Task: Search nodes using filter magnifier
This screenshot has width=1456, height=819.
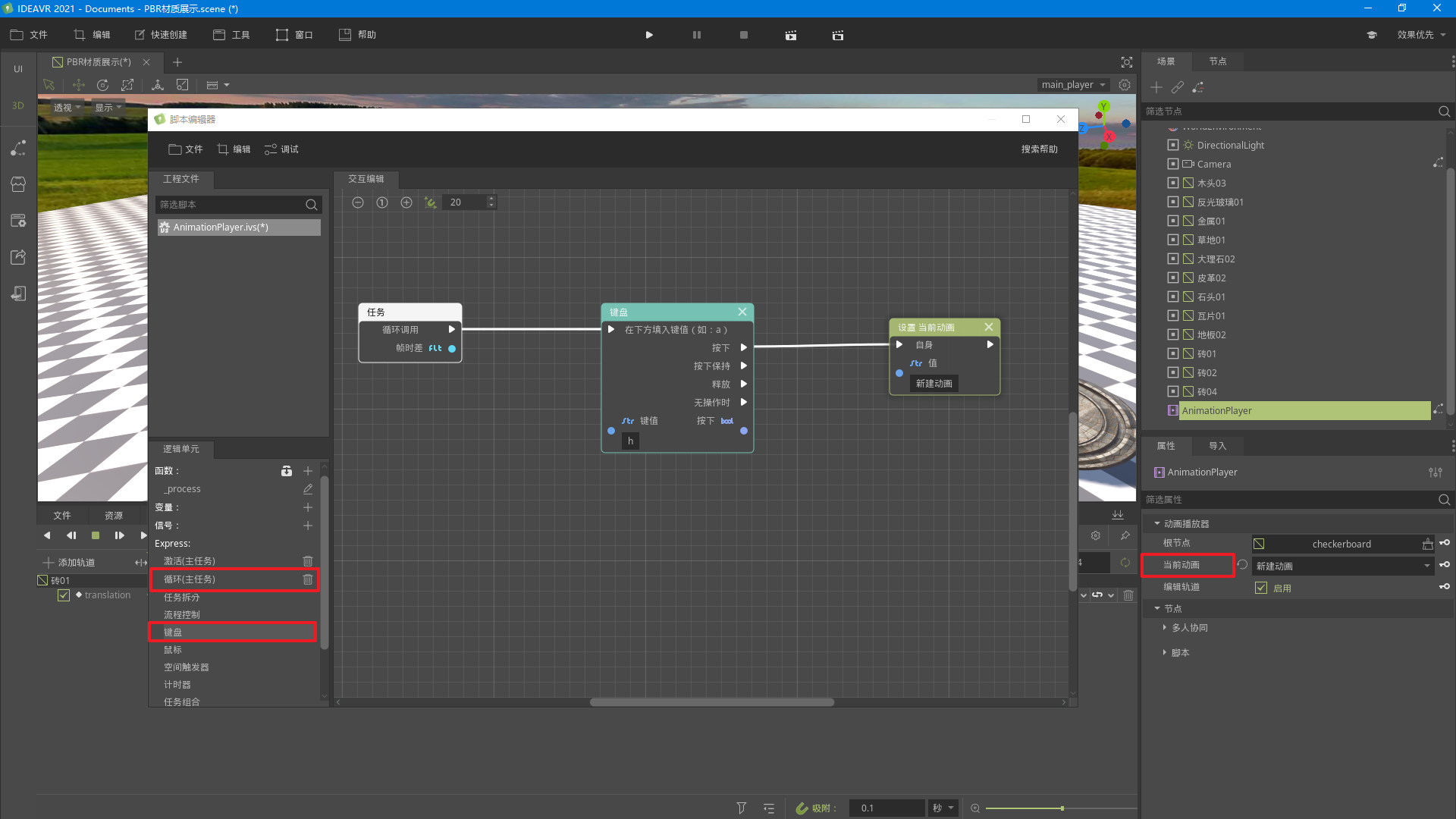Action: tap(1444, 111)
